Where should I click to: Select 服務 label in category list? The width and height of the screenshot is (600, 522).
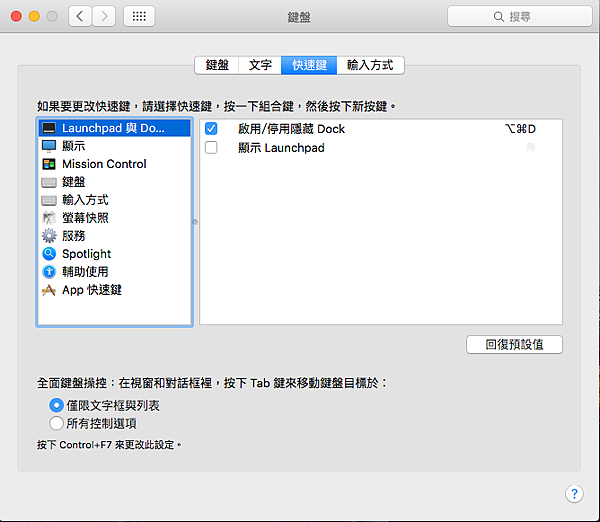[x=73, y=236]
